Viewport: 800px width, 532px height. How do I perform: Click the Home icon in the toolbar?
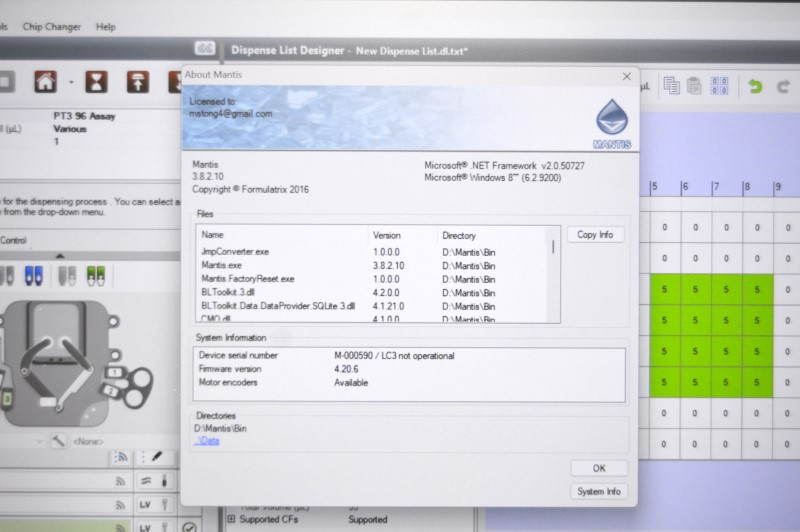(x=45, y=82)
